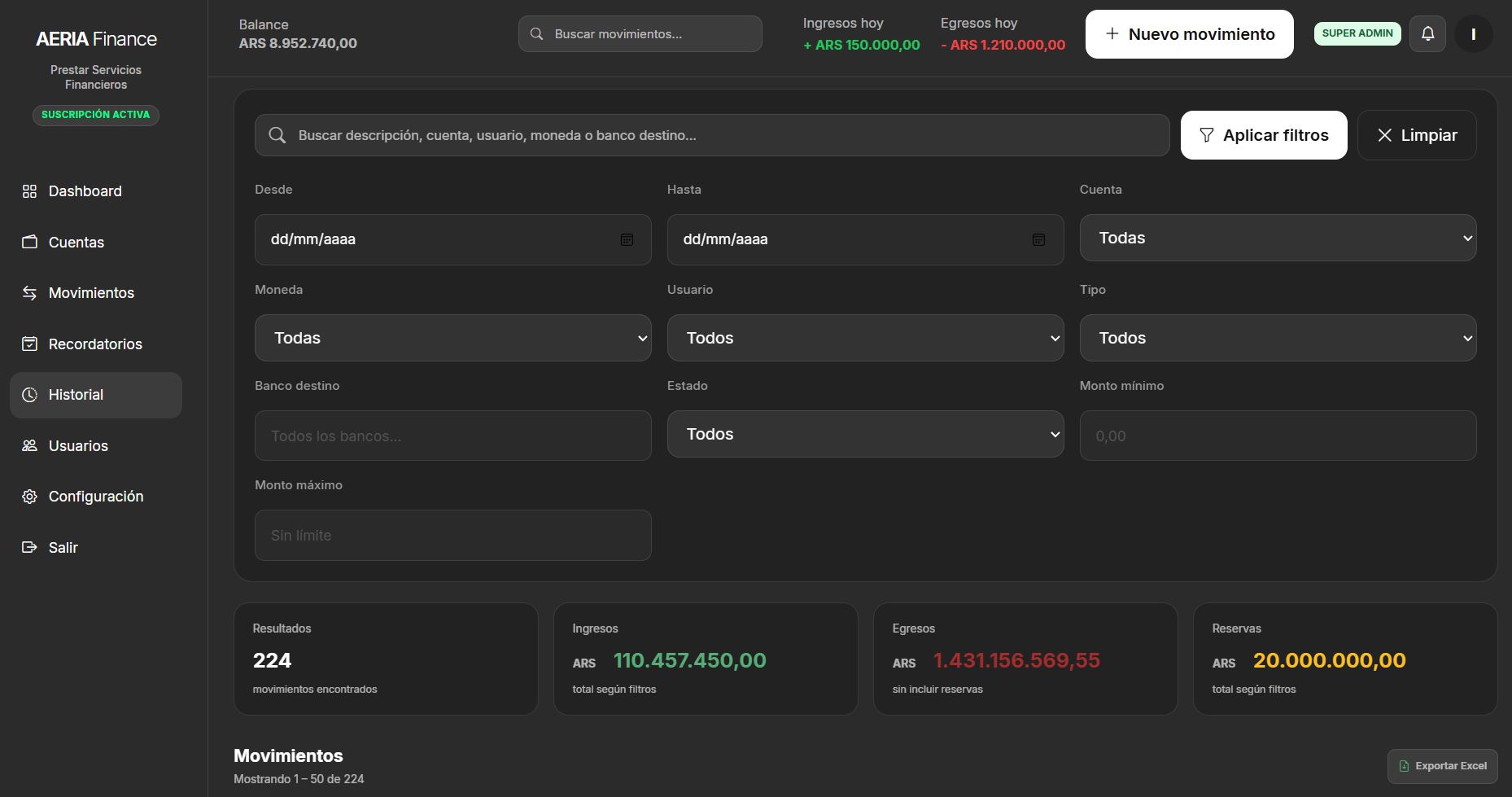This screenshot has width=1512, height=797.
Task: Click the Banco destino input field
Action: click(x=452, y=436)
